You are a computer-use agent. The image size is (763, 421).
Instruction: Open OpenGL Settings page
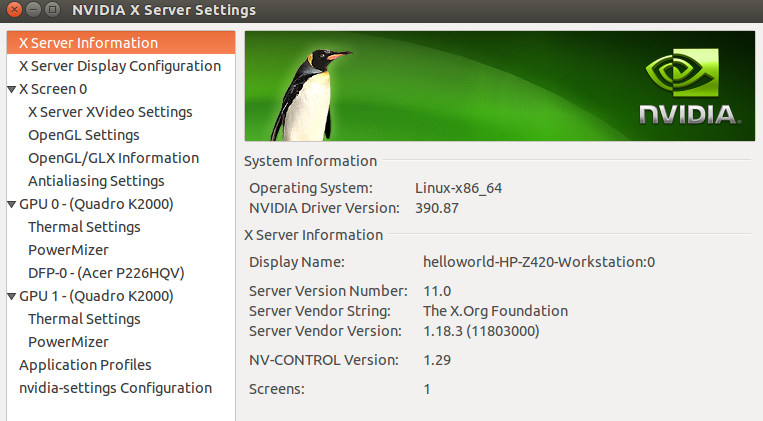(x=84, y=135)
